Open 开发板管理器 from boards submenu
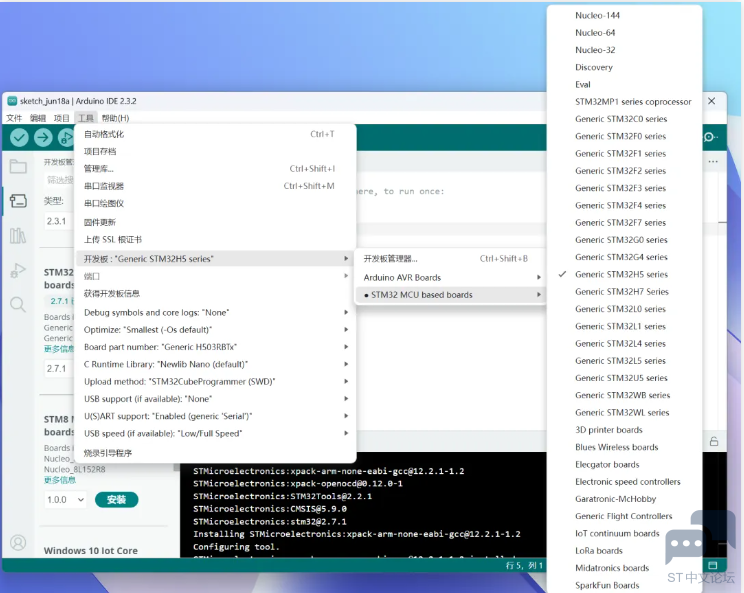The height and width of the screenshot is (593, 744). tap(450, 259)
